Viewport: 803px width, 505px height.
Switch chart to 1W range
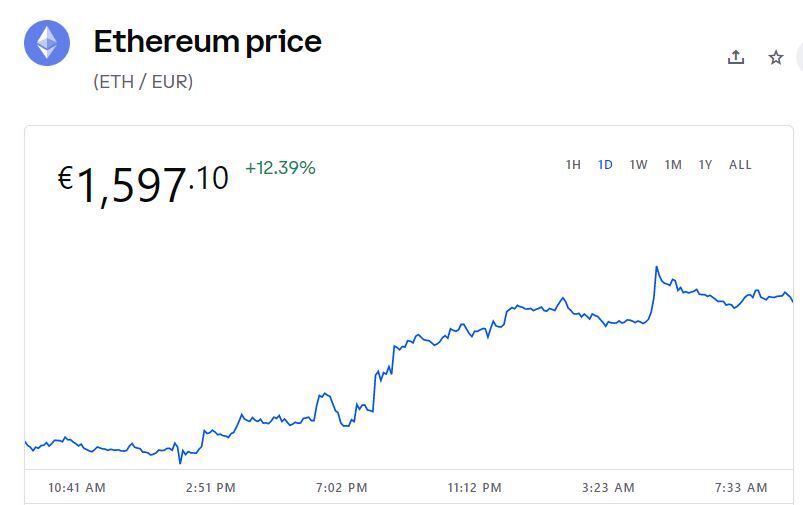click(x=638, y=165)
